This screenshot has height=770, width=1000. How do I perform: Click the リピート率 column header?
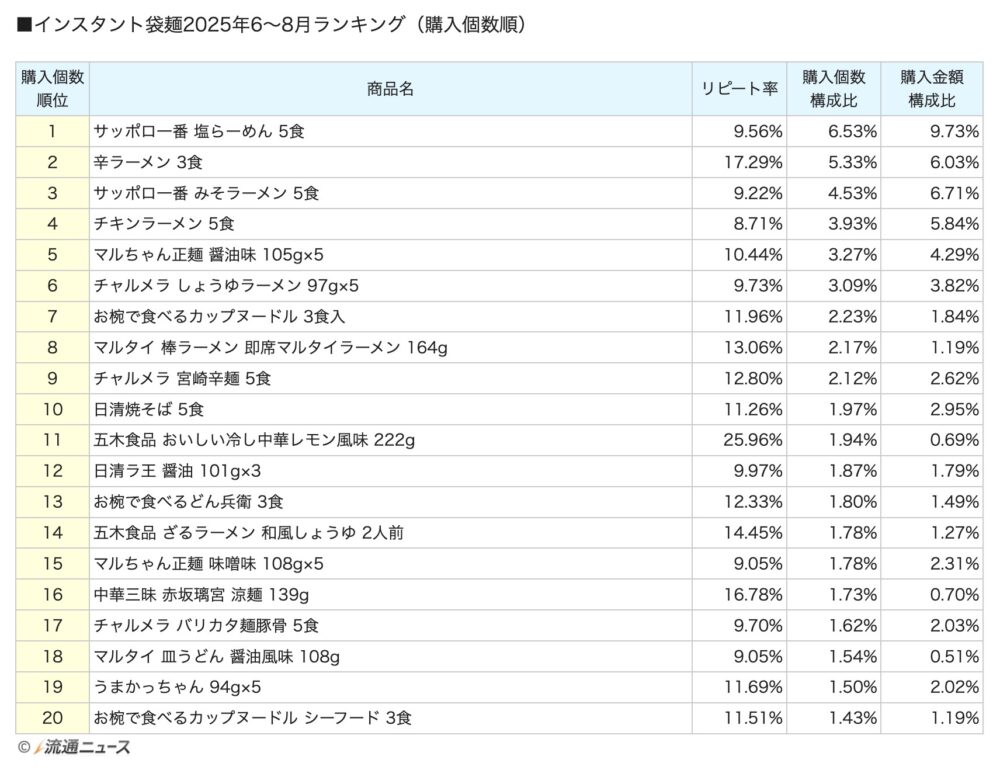[739, 89]
